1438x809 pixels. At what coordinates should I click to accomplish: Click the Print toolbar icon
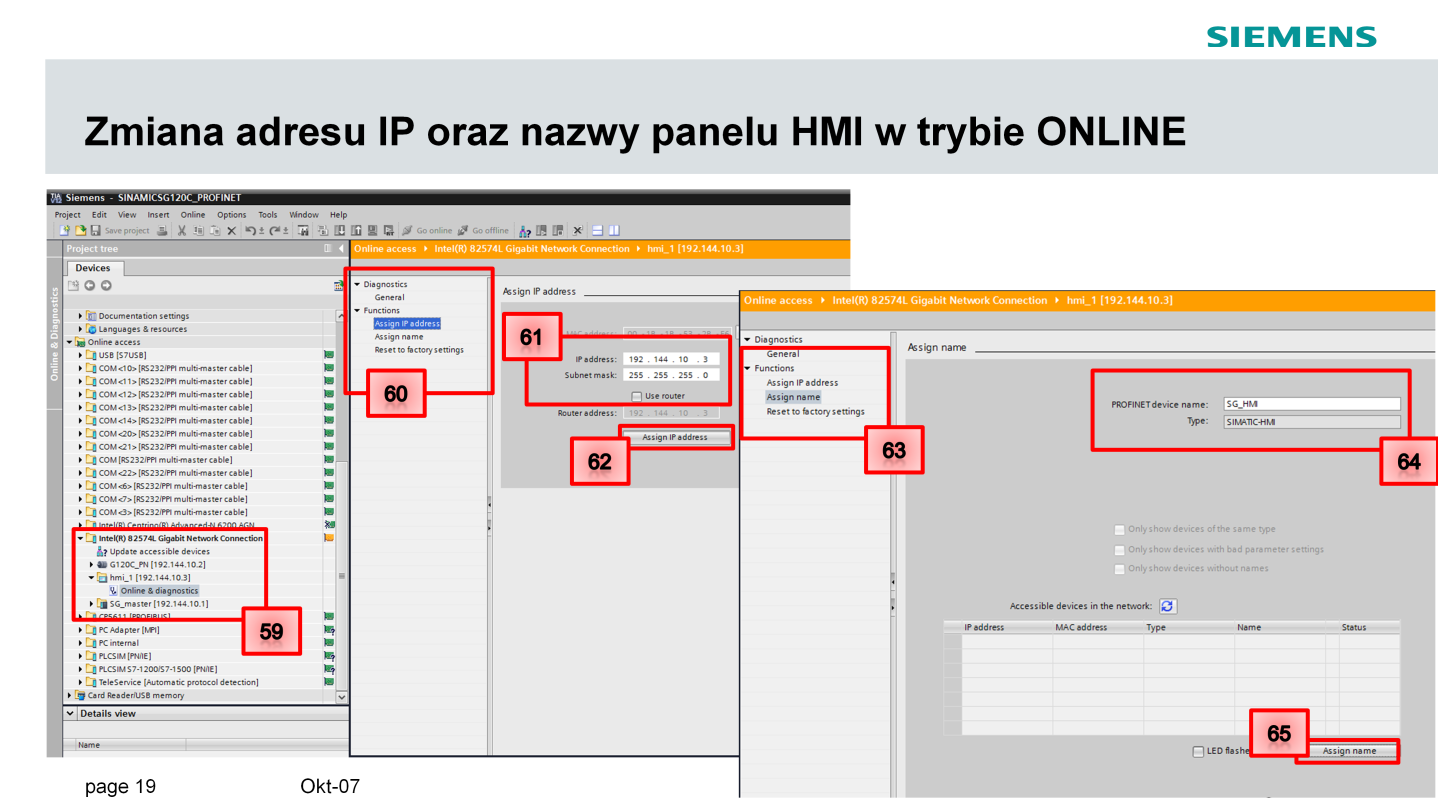click(162, 231)
